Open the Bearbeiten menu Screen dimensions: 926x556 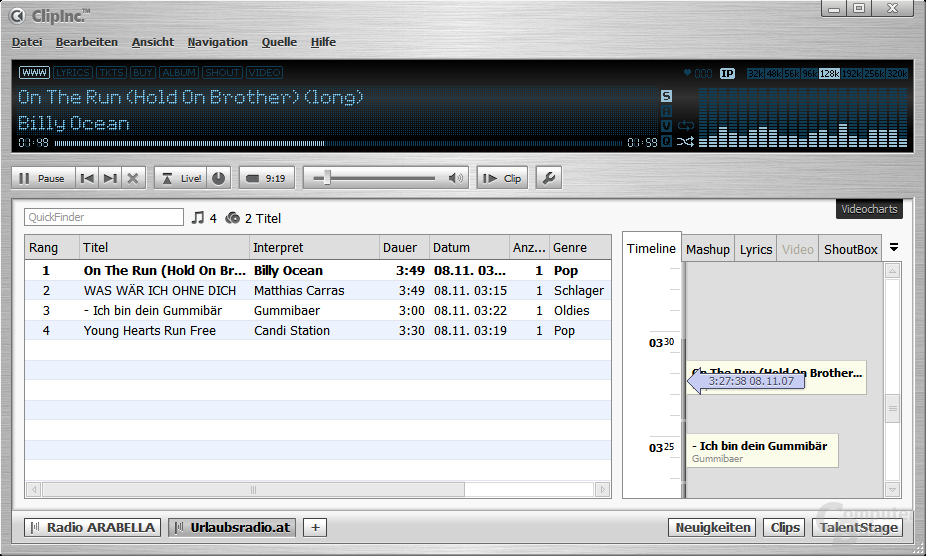pyautogui.click(x=87, y=42)
